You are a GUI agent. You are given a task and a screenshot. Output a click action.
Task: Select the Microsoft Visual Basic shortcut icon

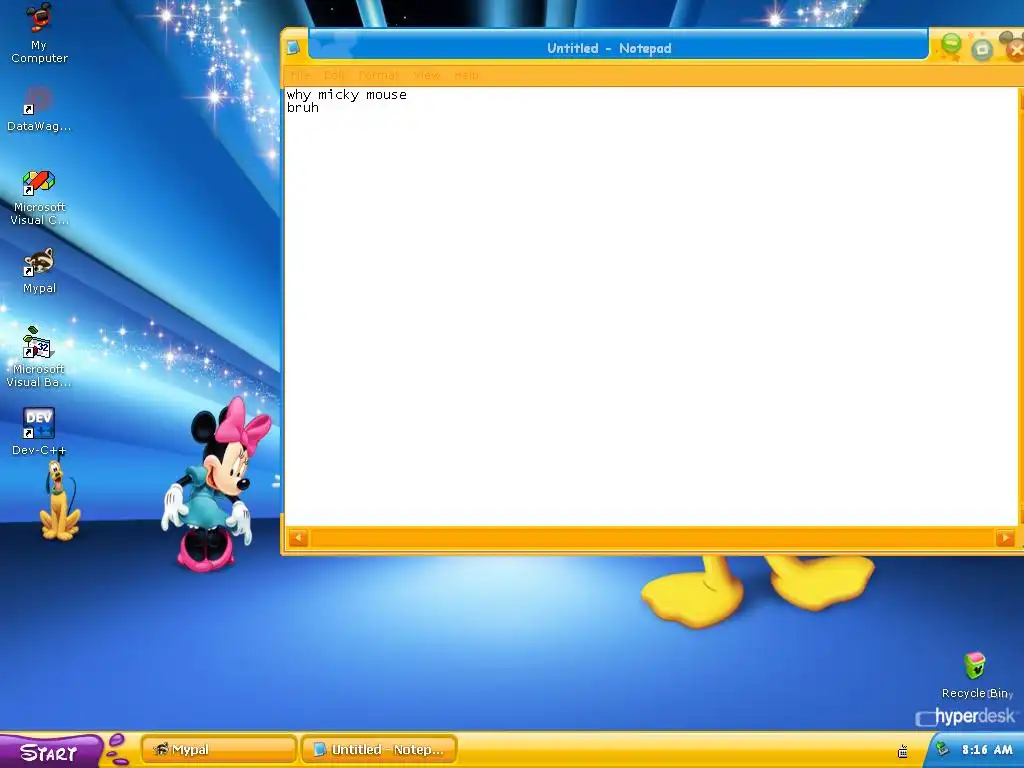click(39, 357)
